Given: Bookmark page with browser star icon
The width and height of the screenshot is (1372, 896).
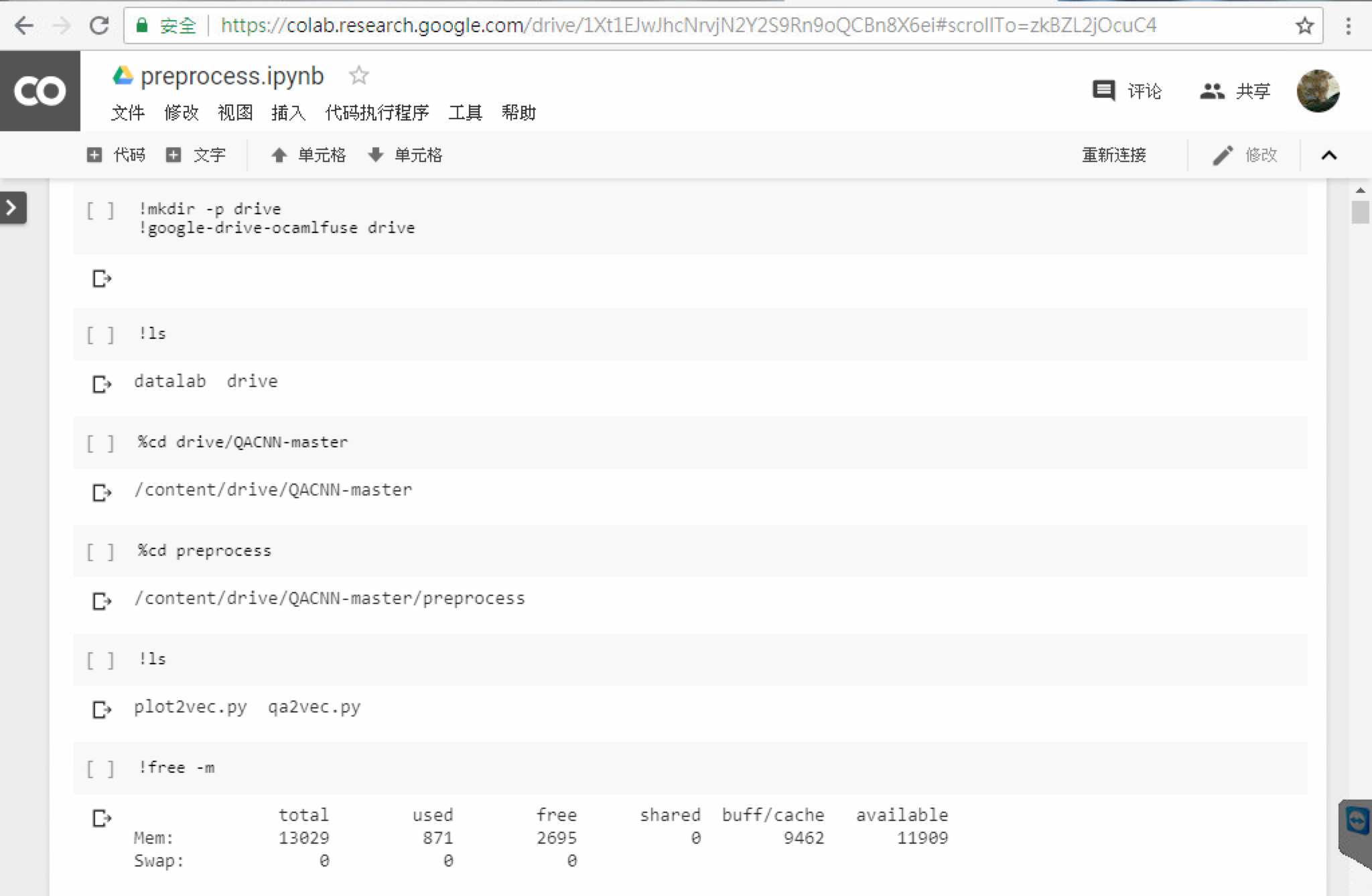Looking at the screenshot, I should click(1304, 26).
